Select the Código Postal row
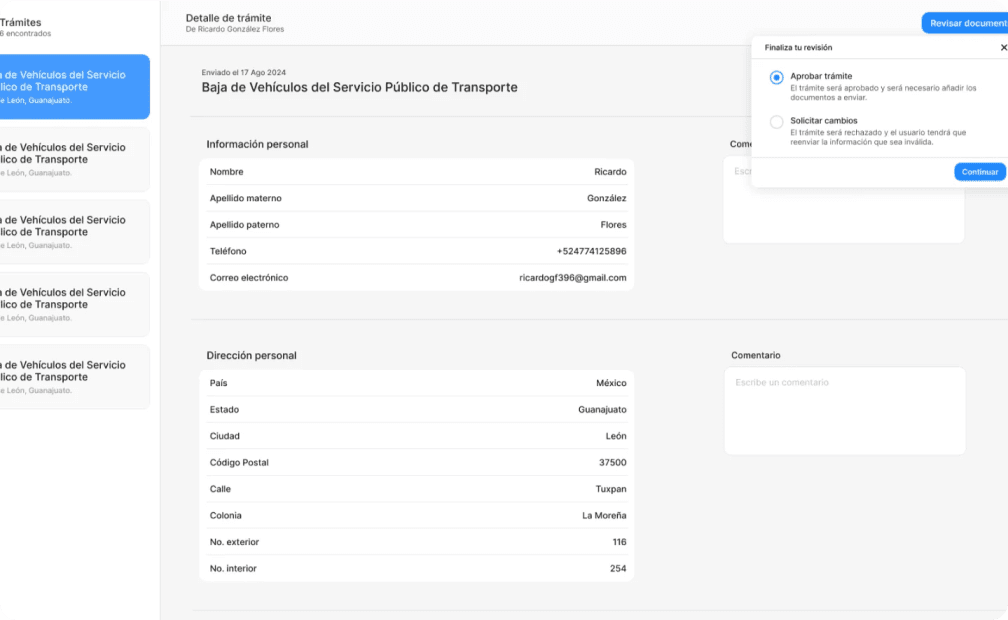 [417, 463]
